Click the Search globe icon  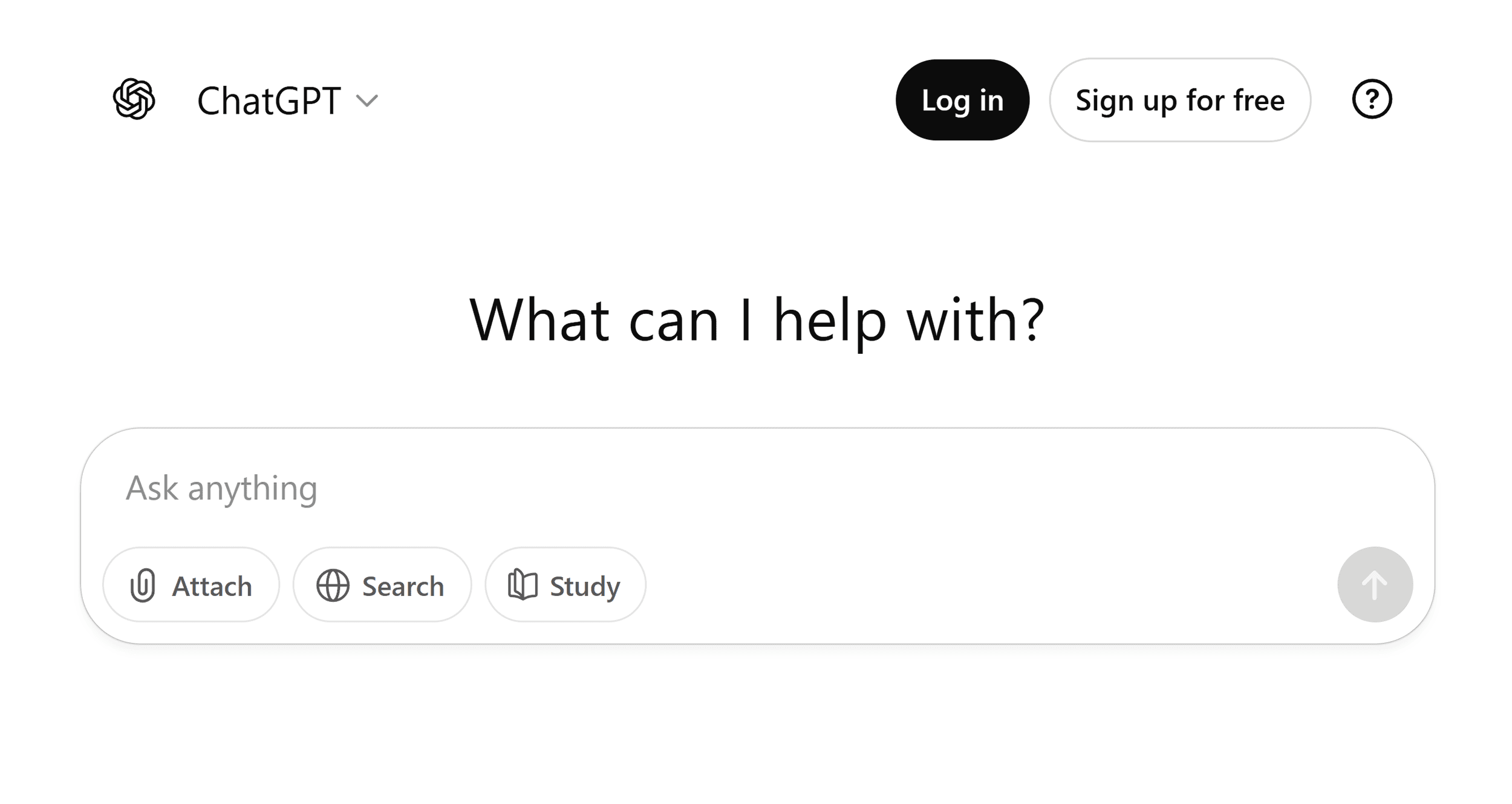tap(332, 584)
